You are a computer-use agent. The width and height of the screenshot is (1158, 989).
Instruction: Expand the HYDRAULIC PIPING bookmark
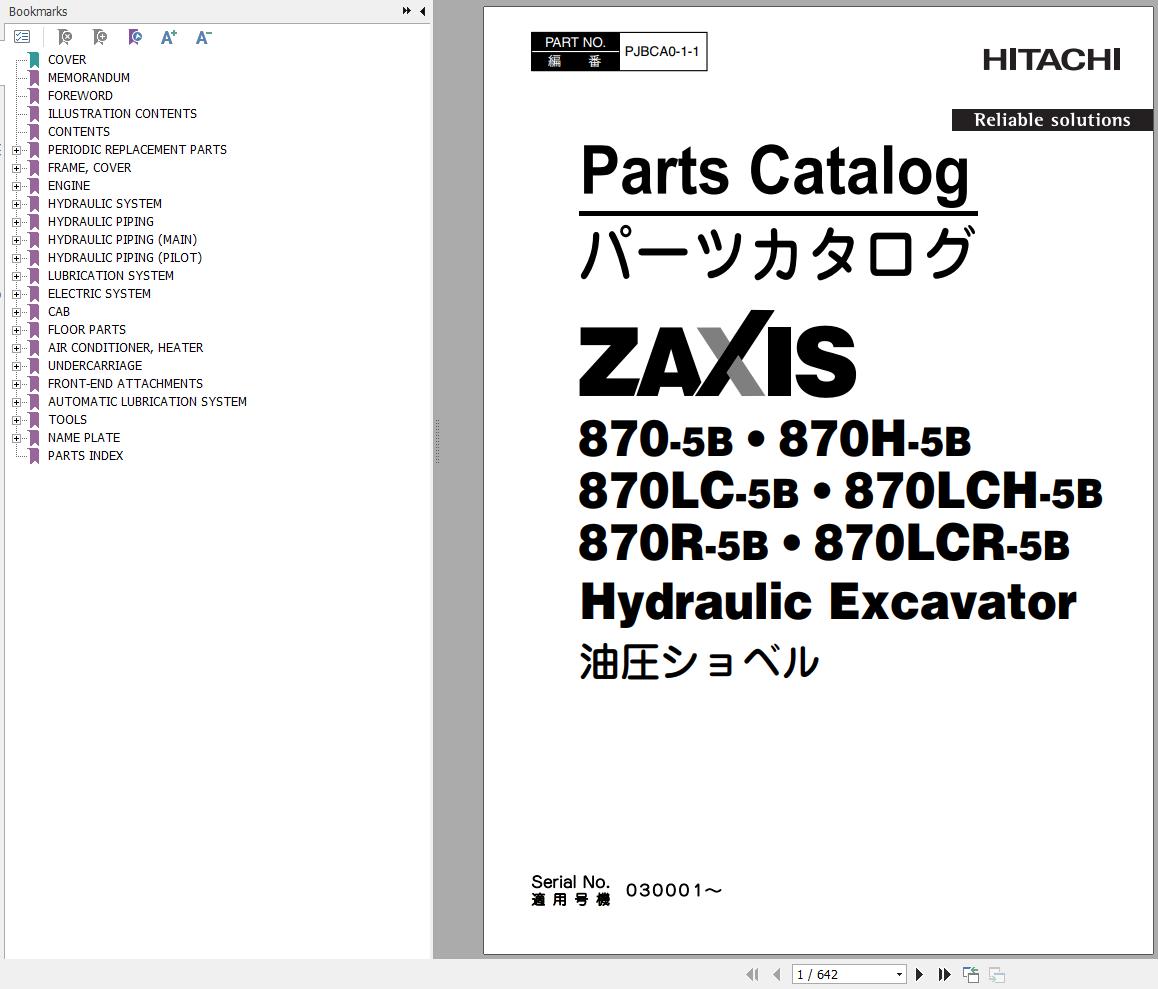point(16,222)
